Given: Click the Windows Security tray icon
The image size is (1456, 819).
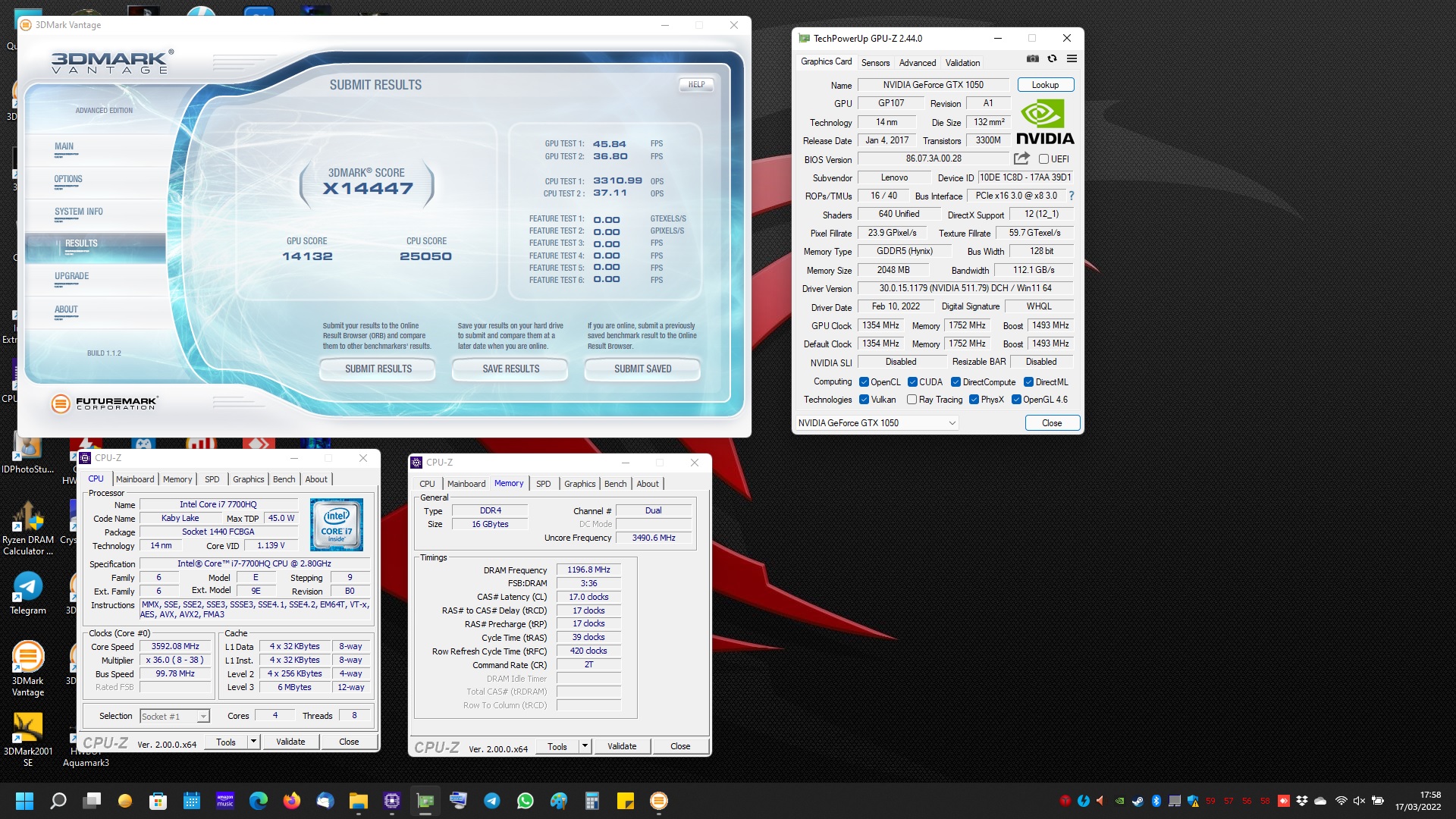Looking at the screenshot, I should [x=1193, y=801].
